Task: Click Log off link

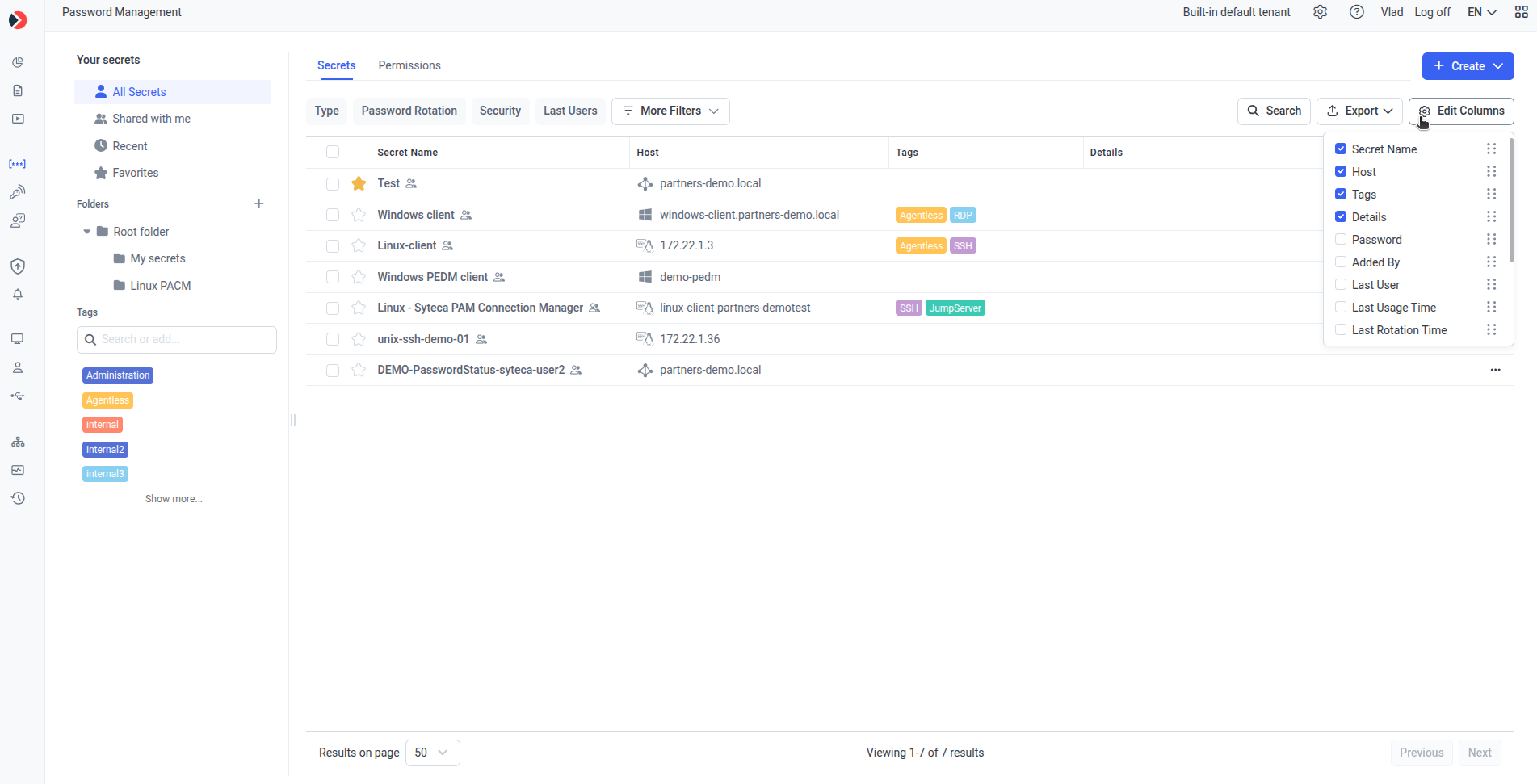Action: pyautogui.click(x=1432, y=12)
